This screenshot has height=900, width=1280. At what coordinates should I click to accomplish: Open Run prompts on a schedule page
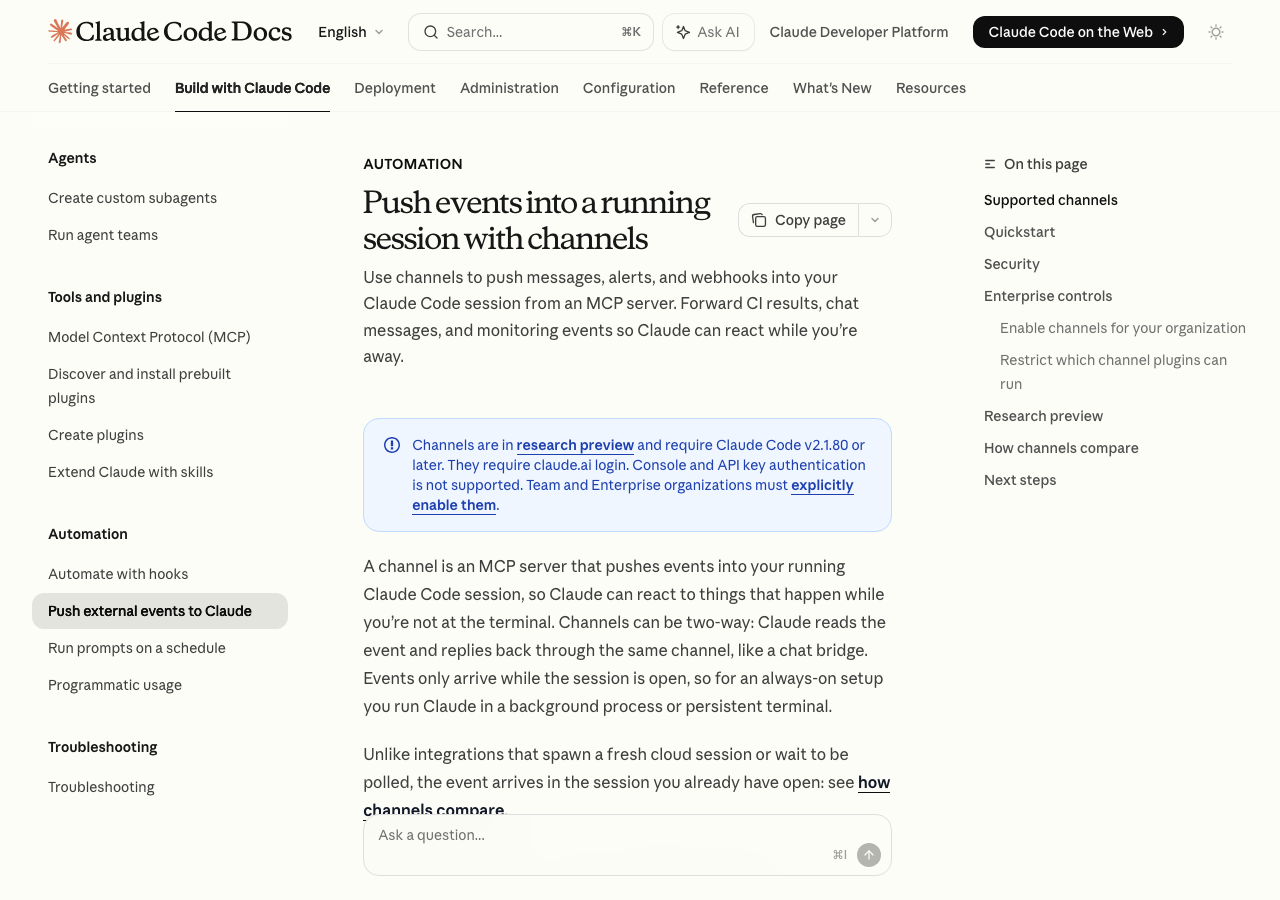point(137,648)
